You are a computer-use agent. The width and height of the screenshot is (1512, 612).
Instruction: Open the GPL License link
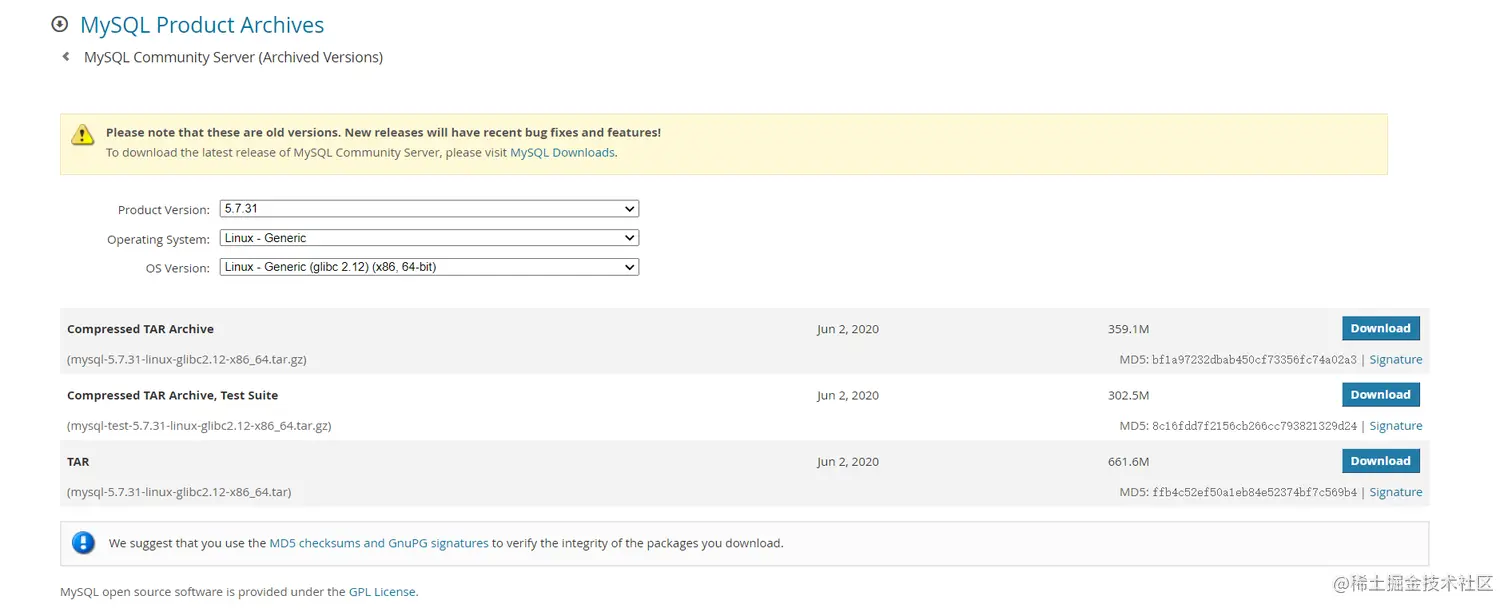pos(382,591)
